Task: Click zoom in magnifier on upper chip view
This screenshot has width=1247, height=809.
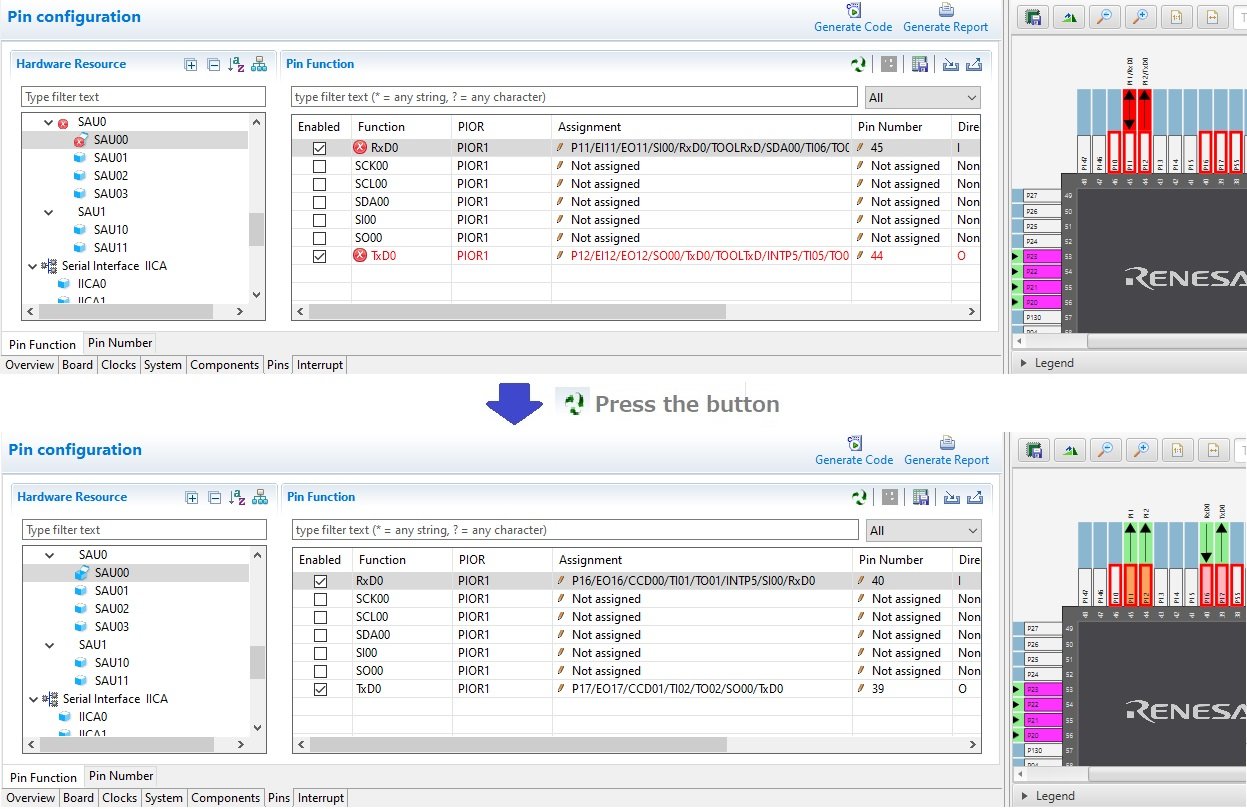Action: (x=1139, y=17)
